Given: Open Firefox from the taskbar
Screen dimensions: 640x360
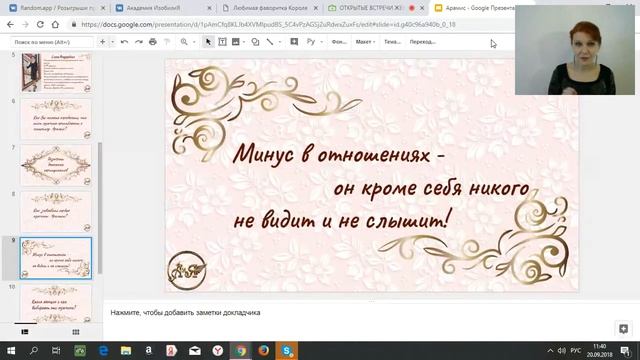Looking at the screenshot, I should tap(264, 351).
